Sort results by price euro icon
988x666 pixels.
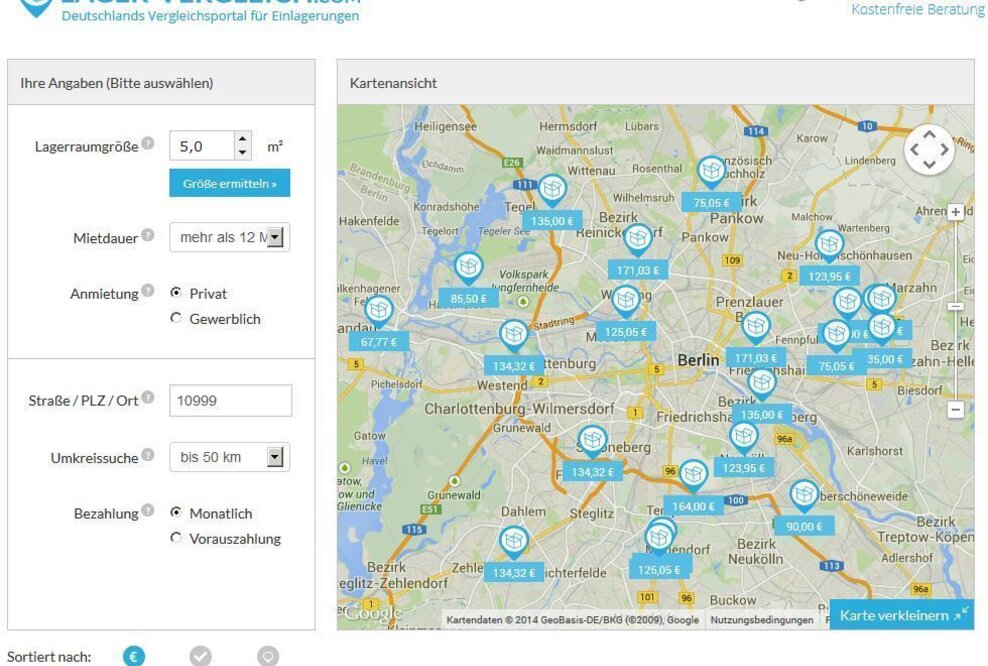point(134,656)
